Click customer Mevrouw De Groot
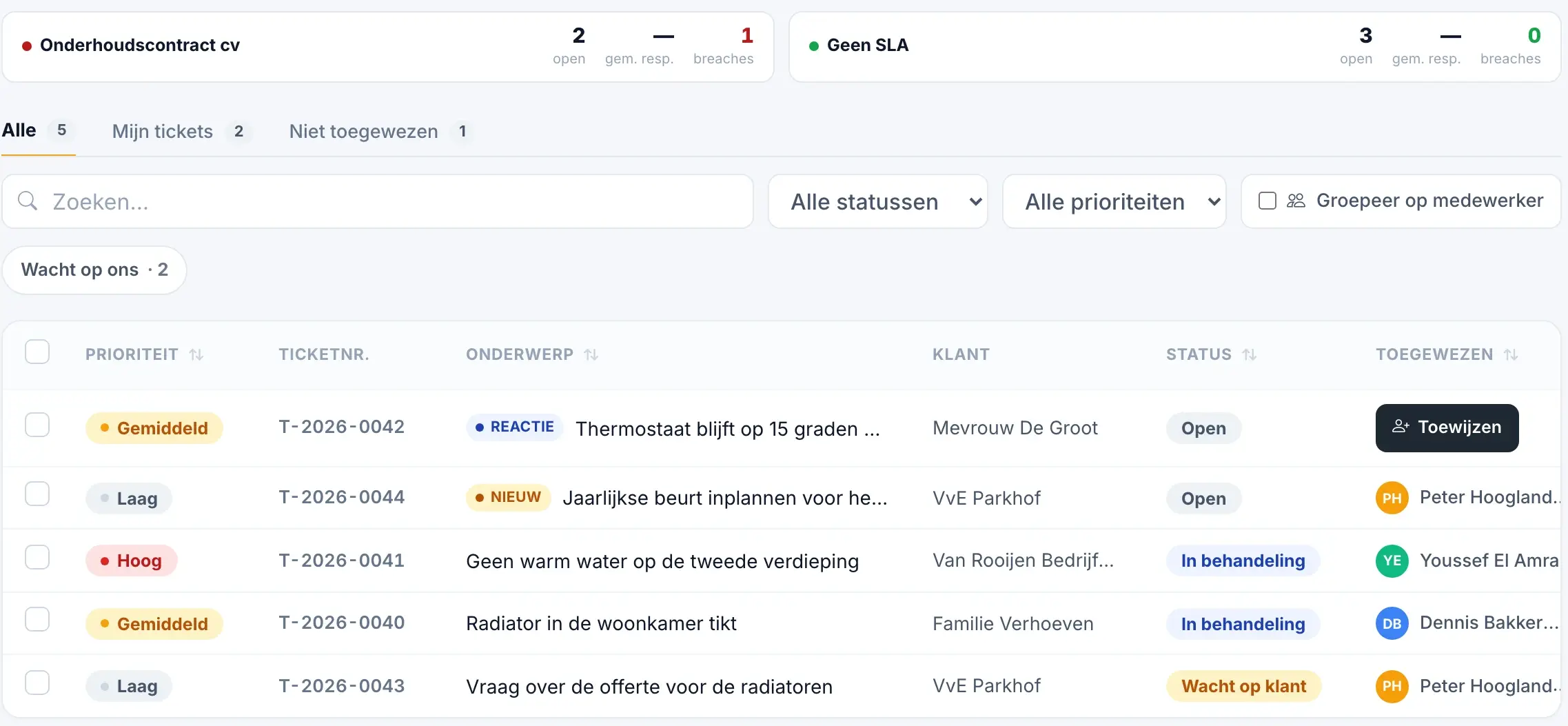This screenshot has height=726, width=1568. pyautogui.click(x=1015, y=428)
